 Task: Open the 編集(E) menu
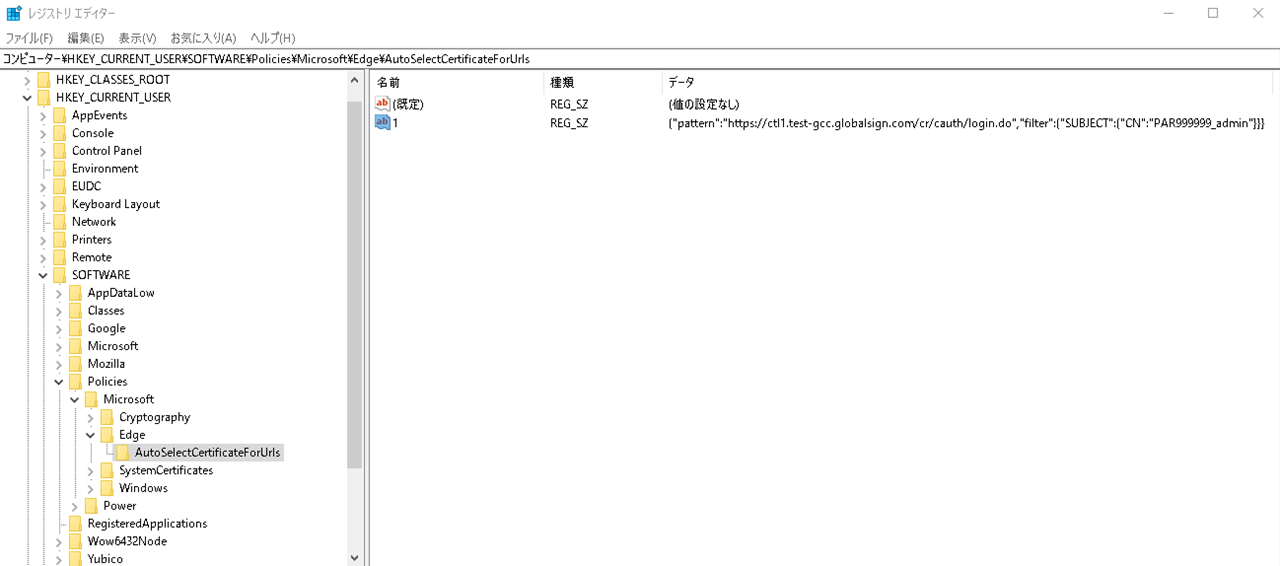tap(85, 38)
